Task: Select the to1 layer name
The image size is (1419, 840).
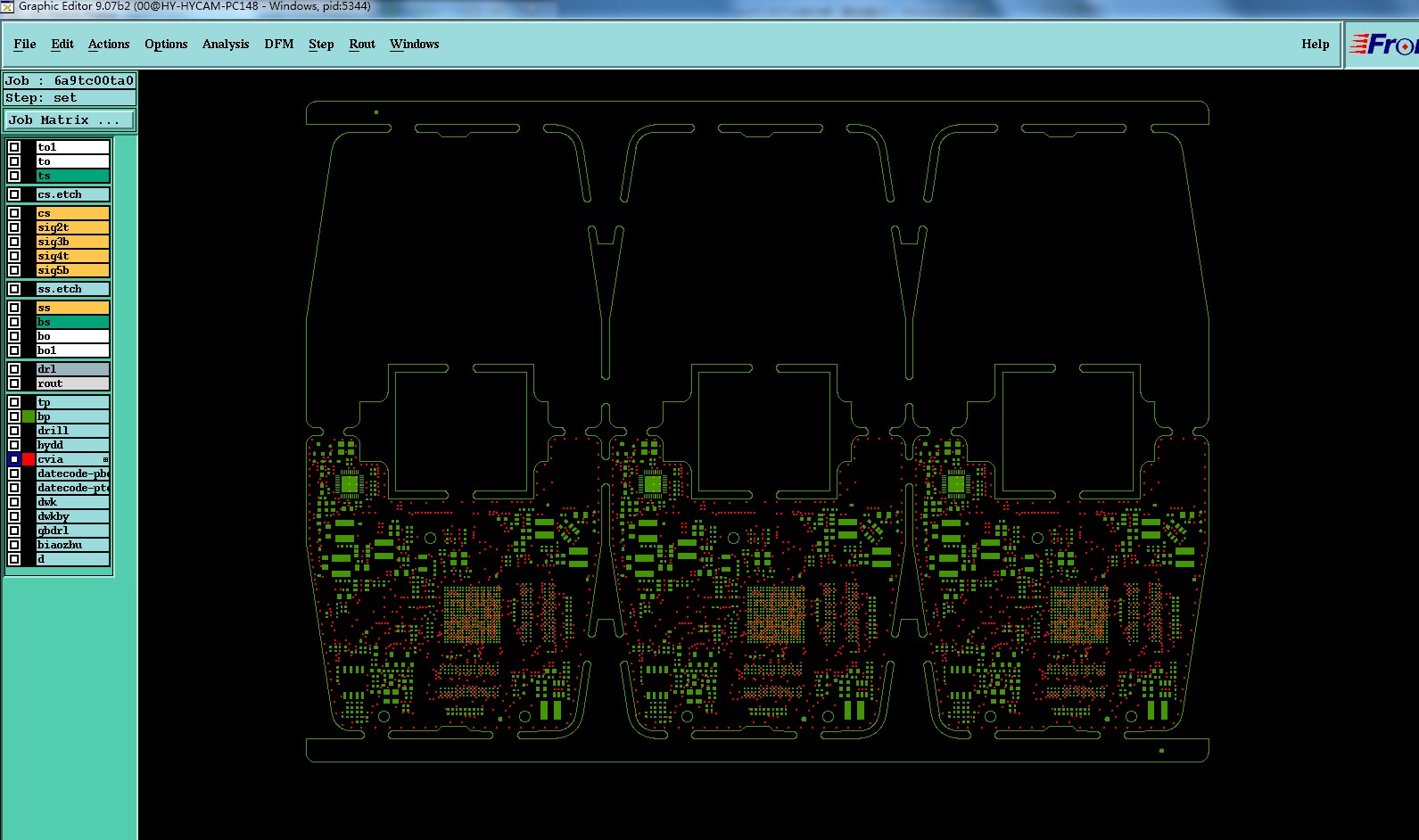Action: click(x=73, y=147)
